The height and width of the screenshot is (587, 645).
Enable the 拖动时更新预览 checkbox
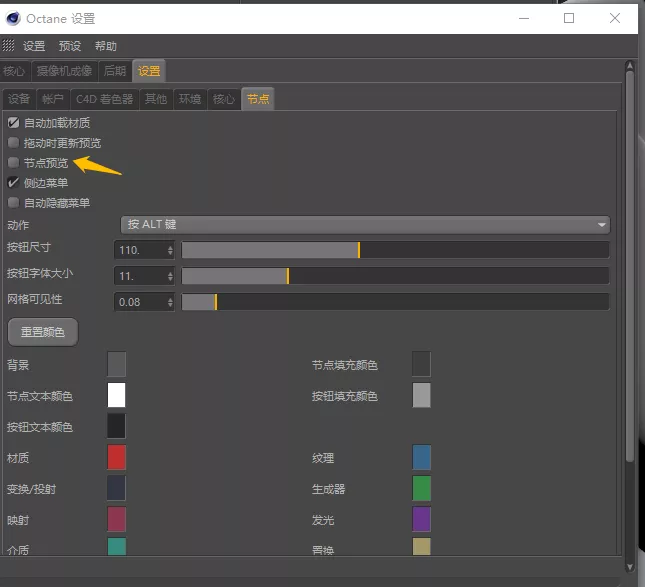click(14, 143)
